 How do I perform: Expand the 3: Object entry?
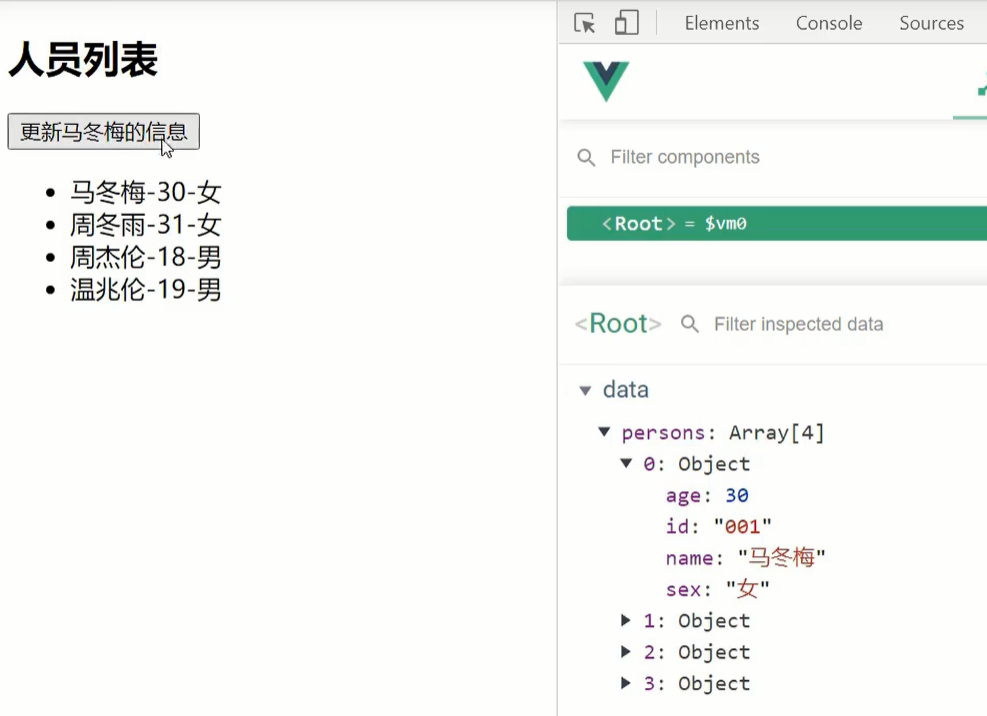(626, 683)
